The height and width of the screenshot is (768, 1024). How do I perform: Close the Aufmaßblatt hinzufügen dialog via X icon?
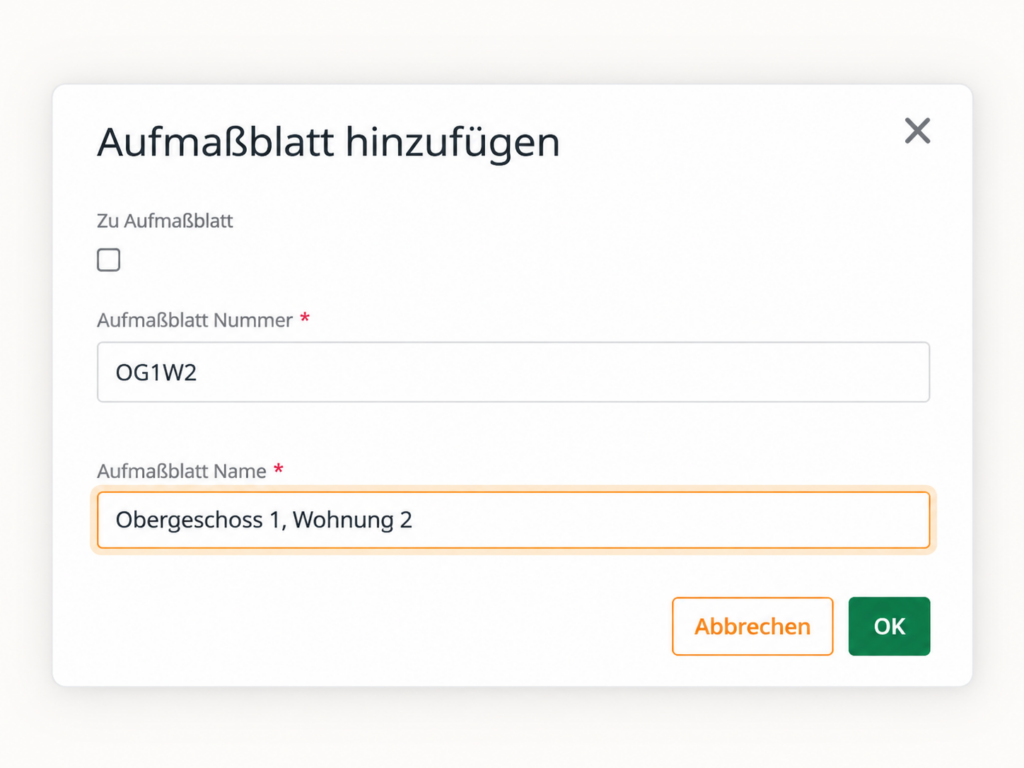(917, 131)
